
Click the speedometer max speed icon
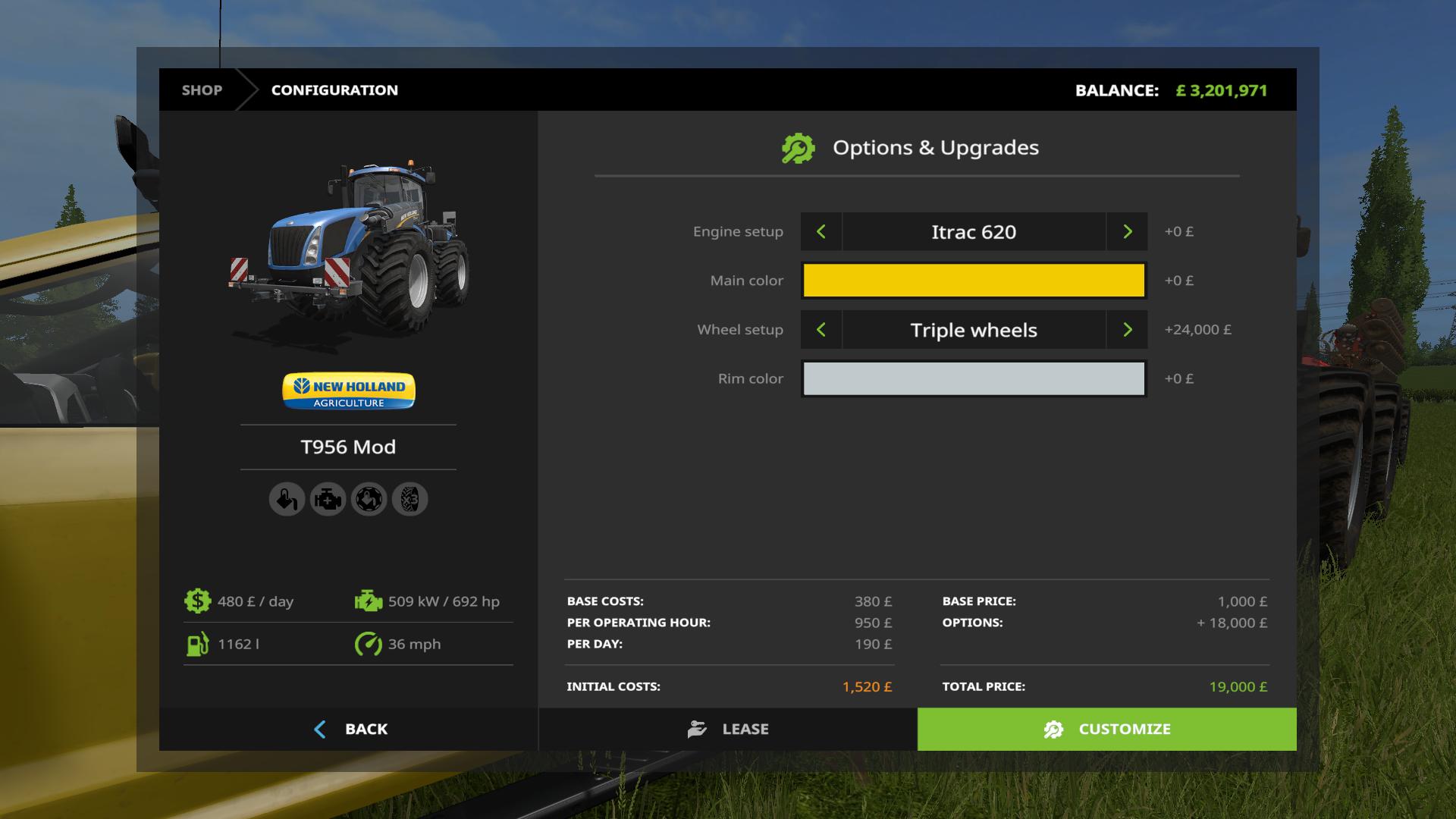[x=368, y=644]
